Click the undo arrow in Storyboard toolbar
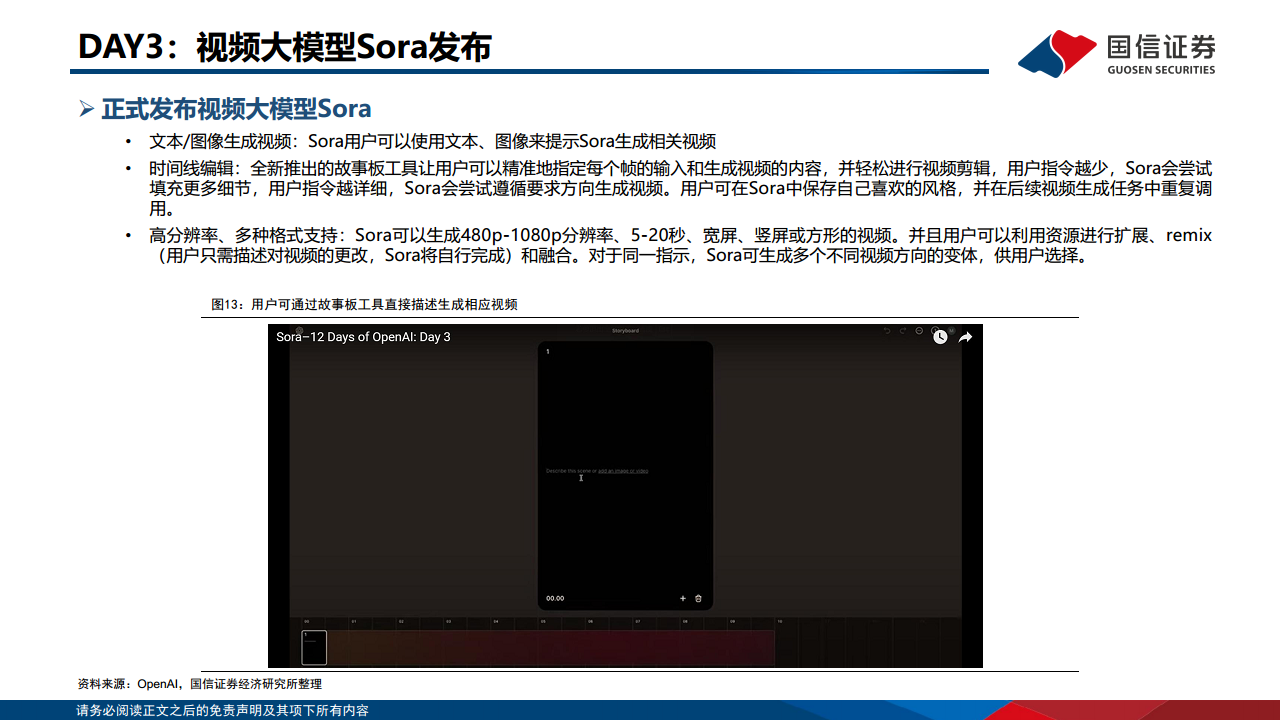This screenshot has height=720, width=1280. [887, 330]
